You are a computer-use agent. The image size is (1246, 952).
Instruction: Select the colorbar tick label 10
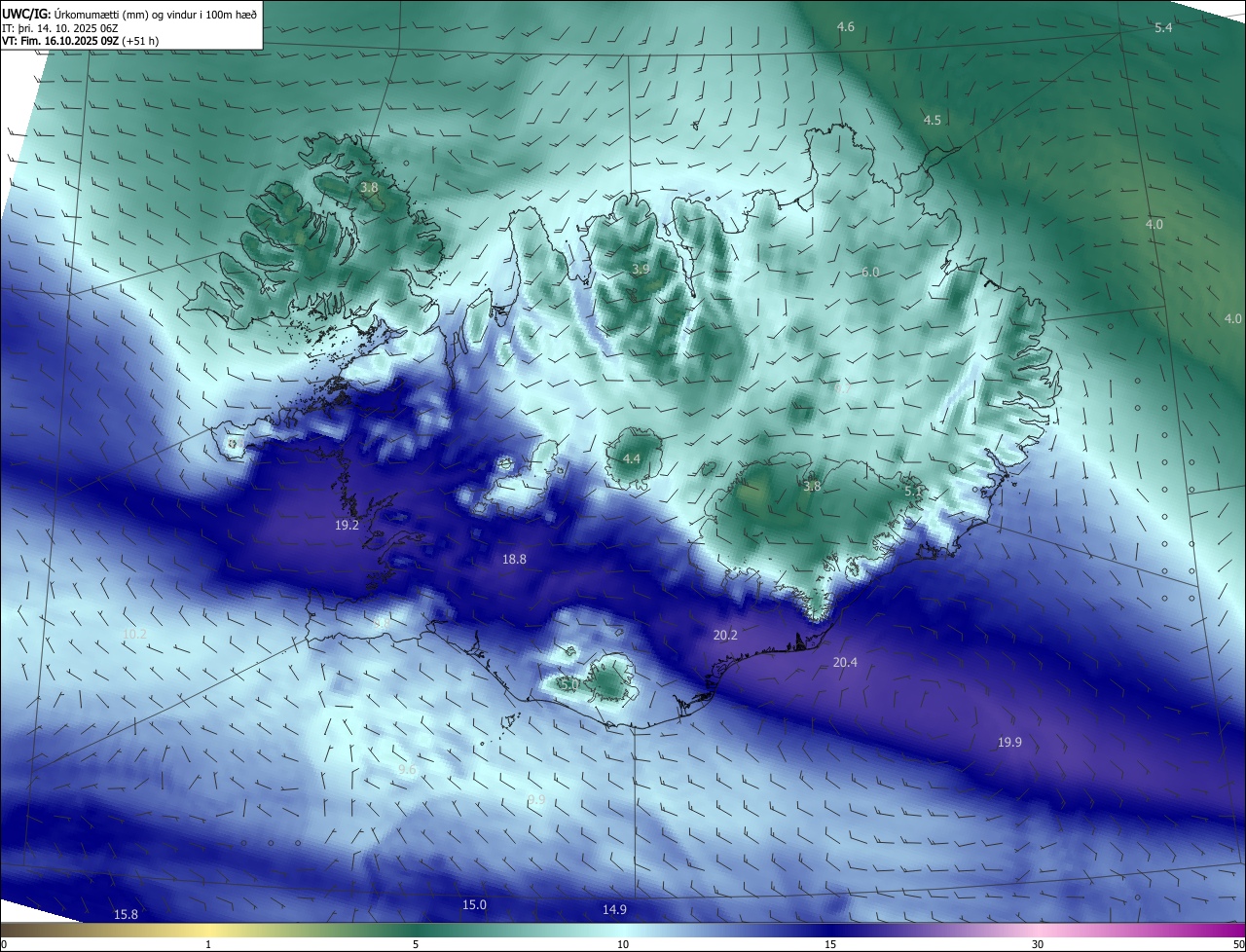tap(623, 944)
